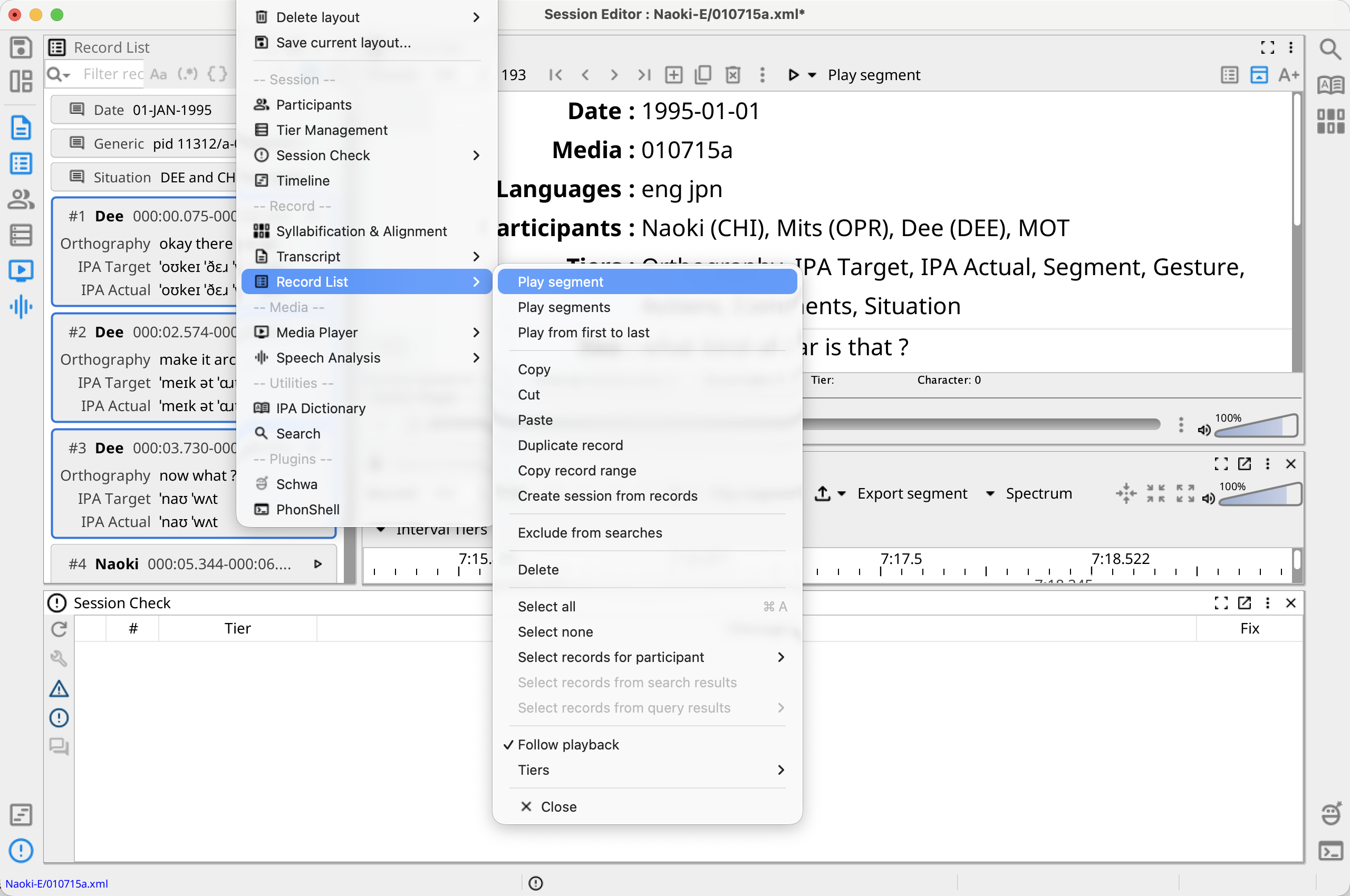
Task: Open the media player icon in left sidebar
Action: [x=21, y=270]
